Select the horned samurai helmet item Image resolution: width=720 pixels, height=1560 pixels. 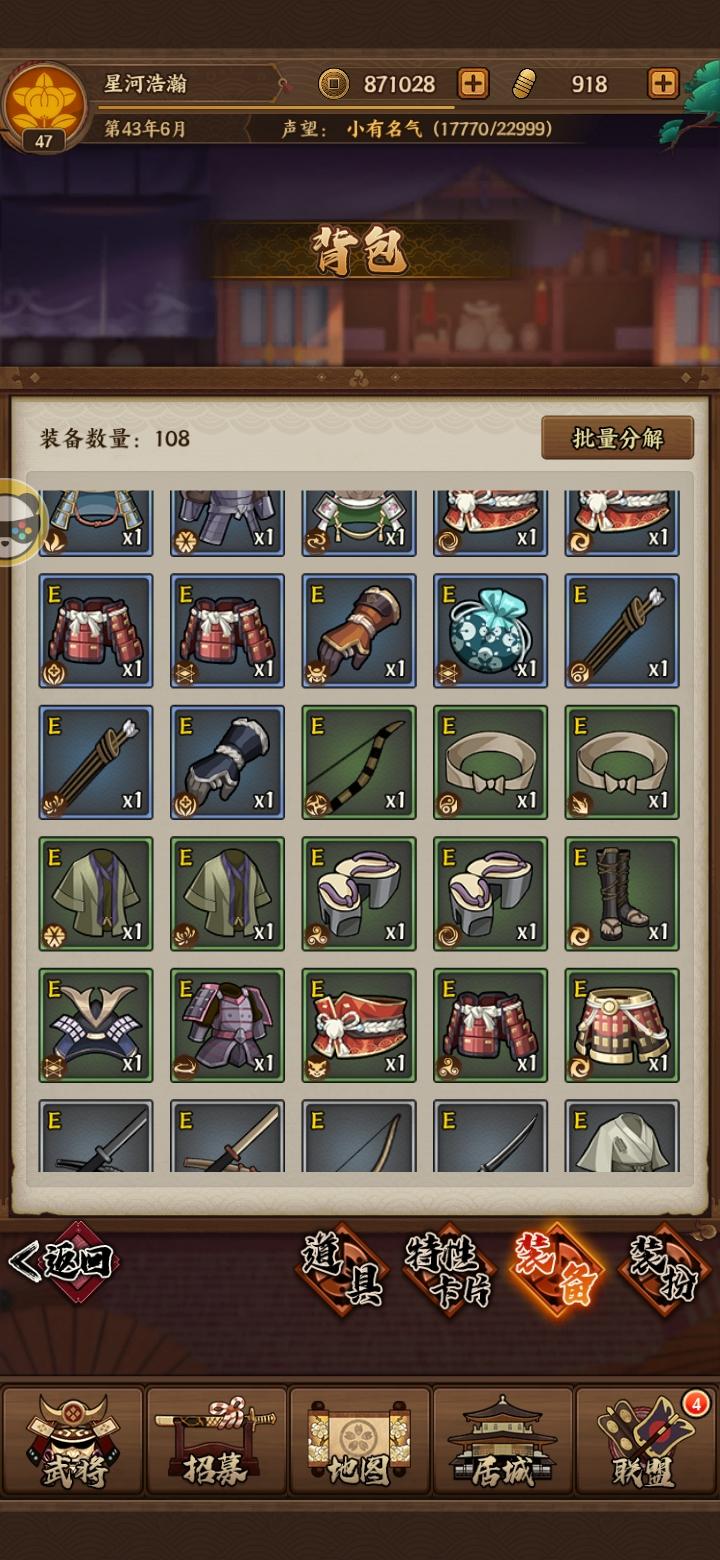coord(96,1025)
